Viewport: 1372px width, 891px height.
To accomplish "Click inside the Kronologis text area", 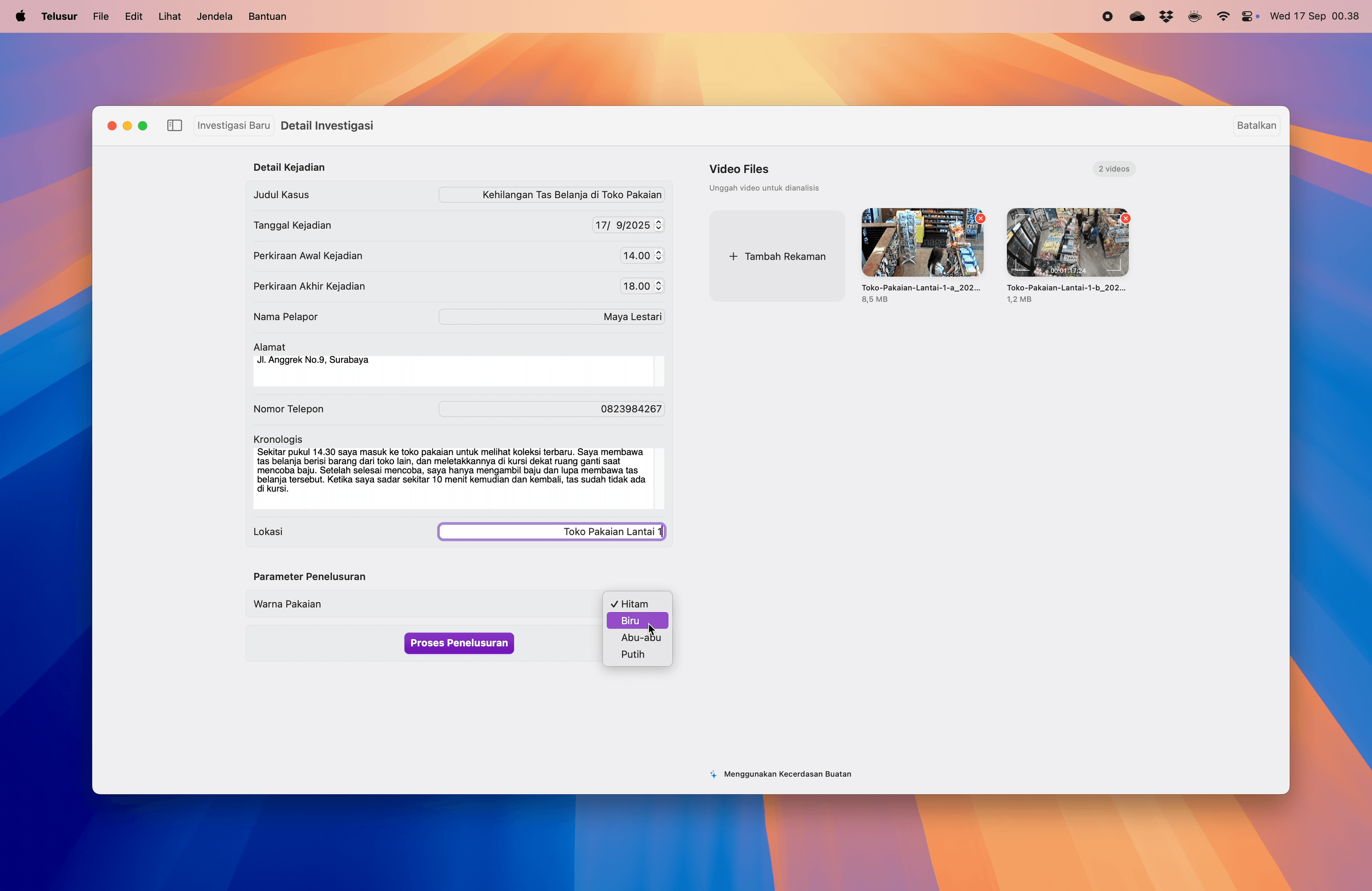I will coord(458,478).
